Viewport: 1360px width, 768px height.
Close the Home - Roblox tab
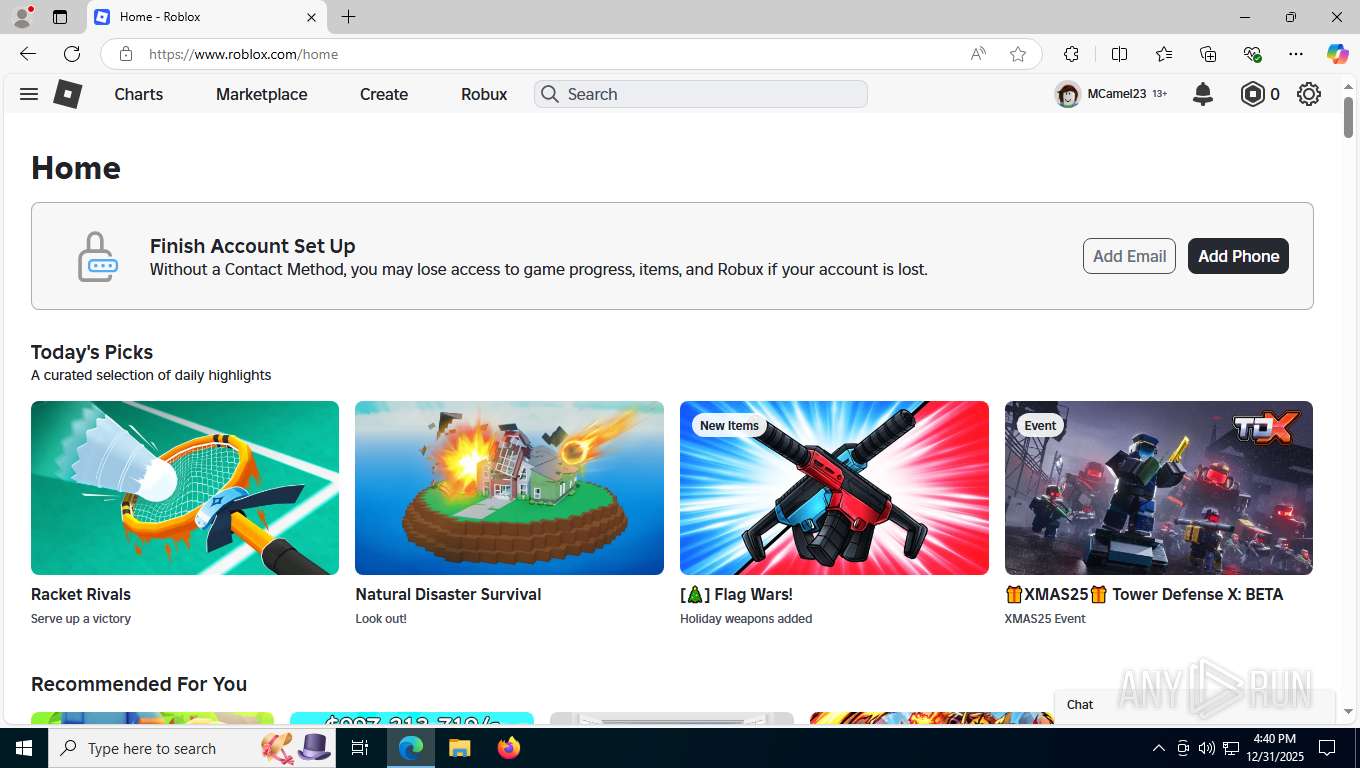[x=311, y=17]
